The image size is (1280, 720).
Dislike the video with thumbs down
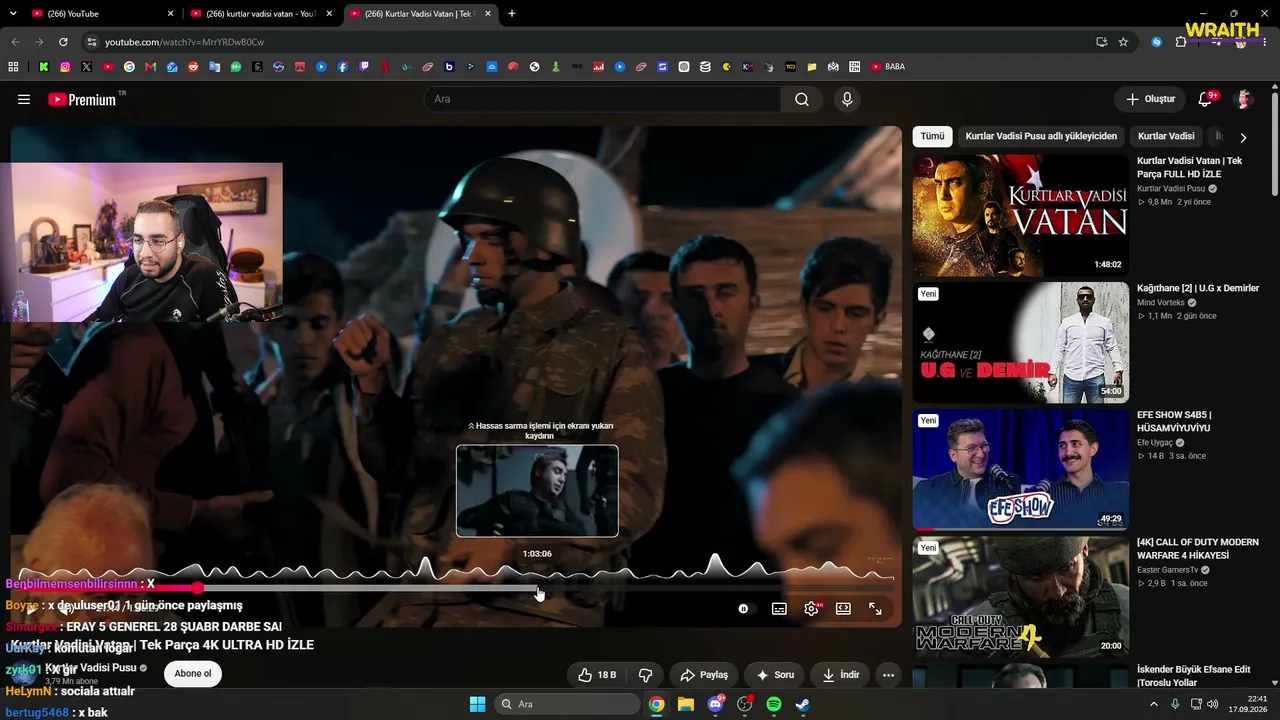(x=645, y=675)
